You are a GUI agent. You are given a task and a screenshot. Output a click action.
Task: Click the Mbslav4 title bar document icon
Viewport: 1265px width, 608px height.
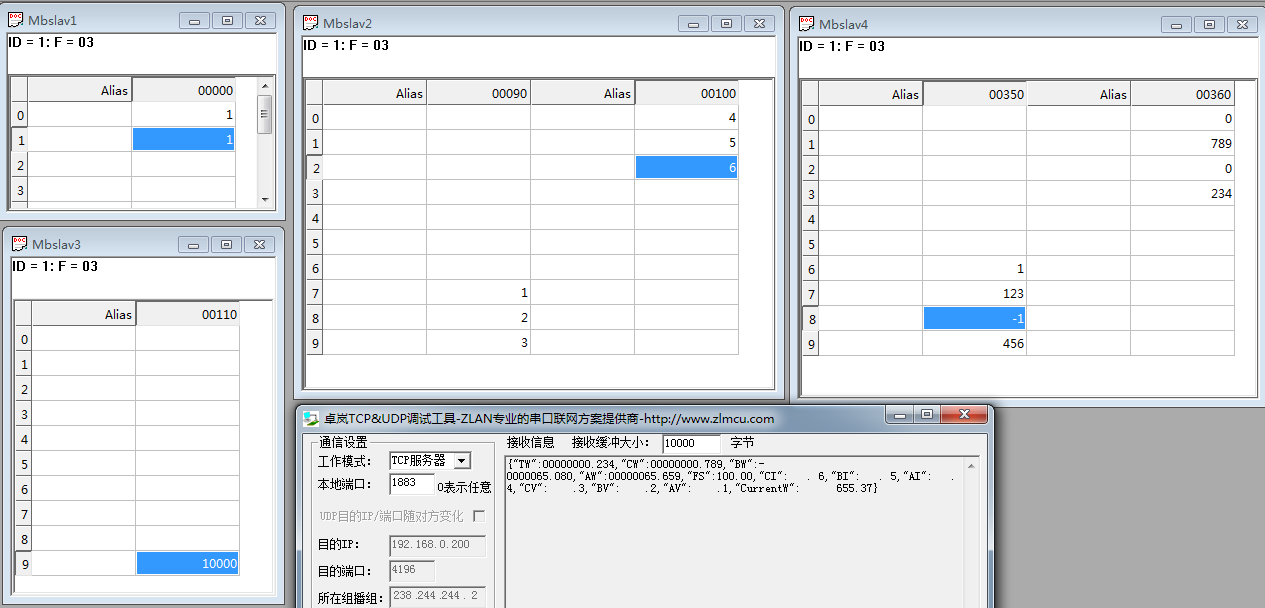pos(806,24)
